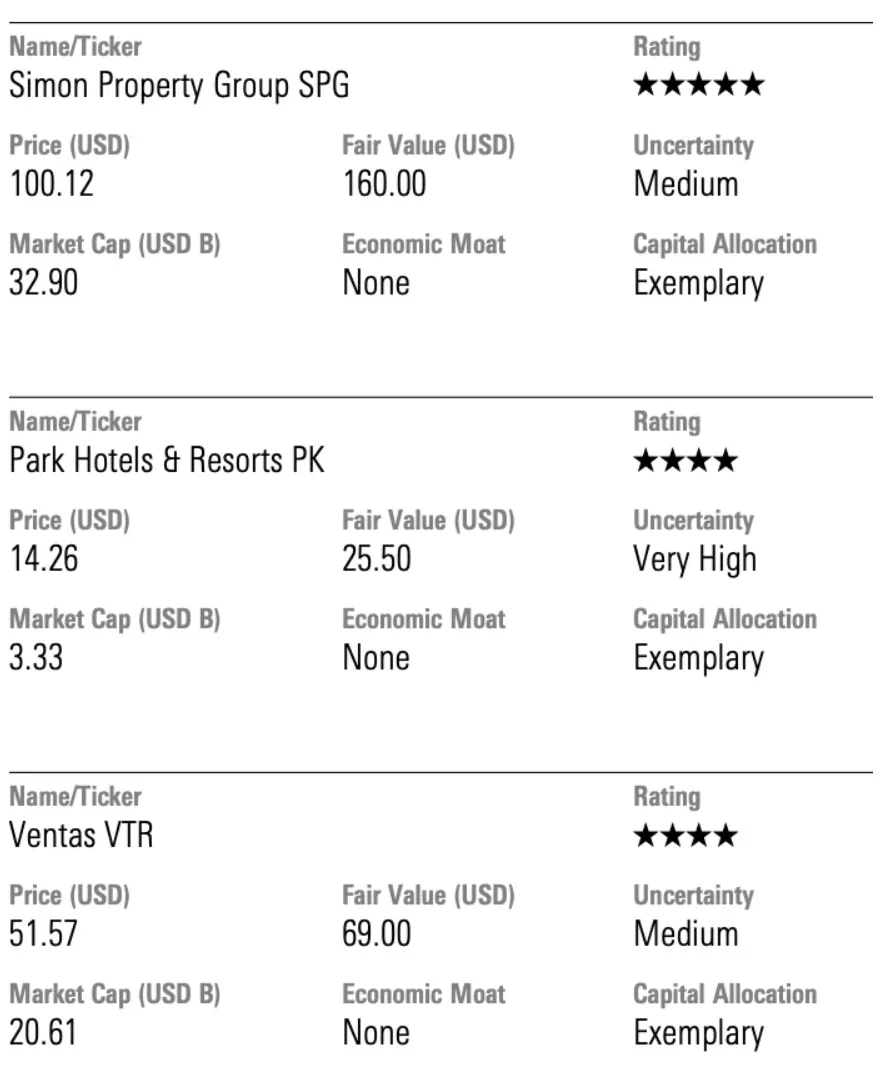This screenshot has height=1066, width=890.
Task: Click the Ventas four-star rating
Action: [x=685, y=836]
